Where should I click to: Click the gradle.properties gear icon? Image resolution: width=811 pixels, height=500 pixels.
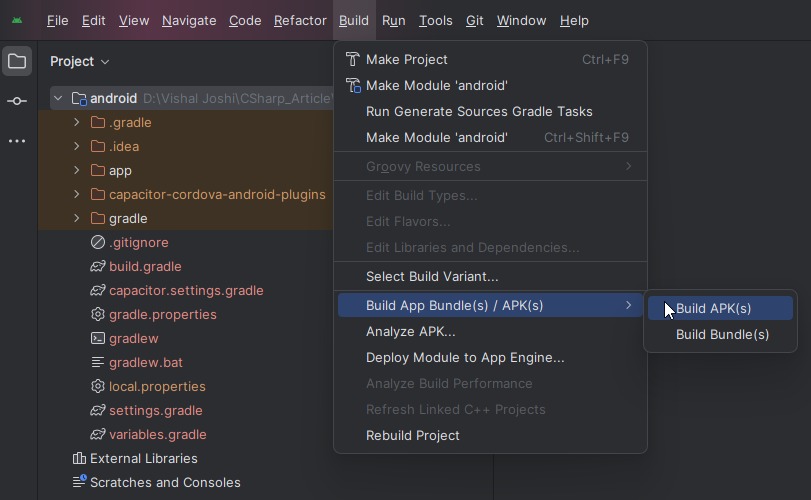pyautogui.click(x=98, y=314)
